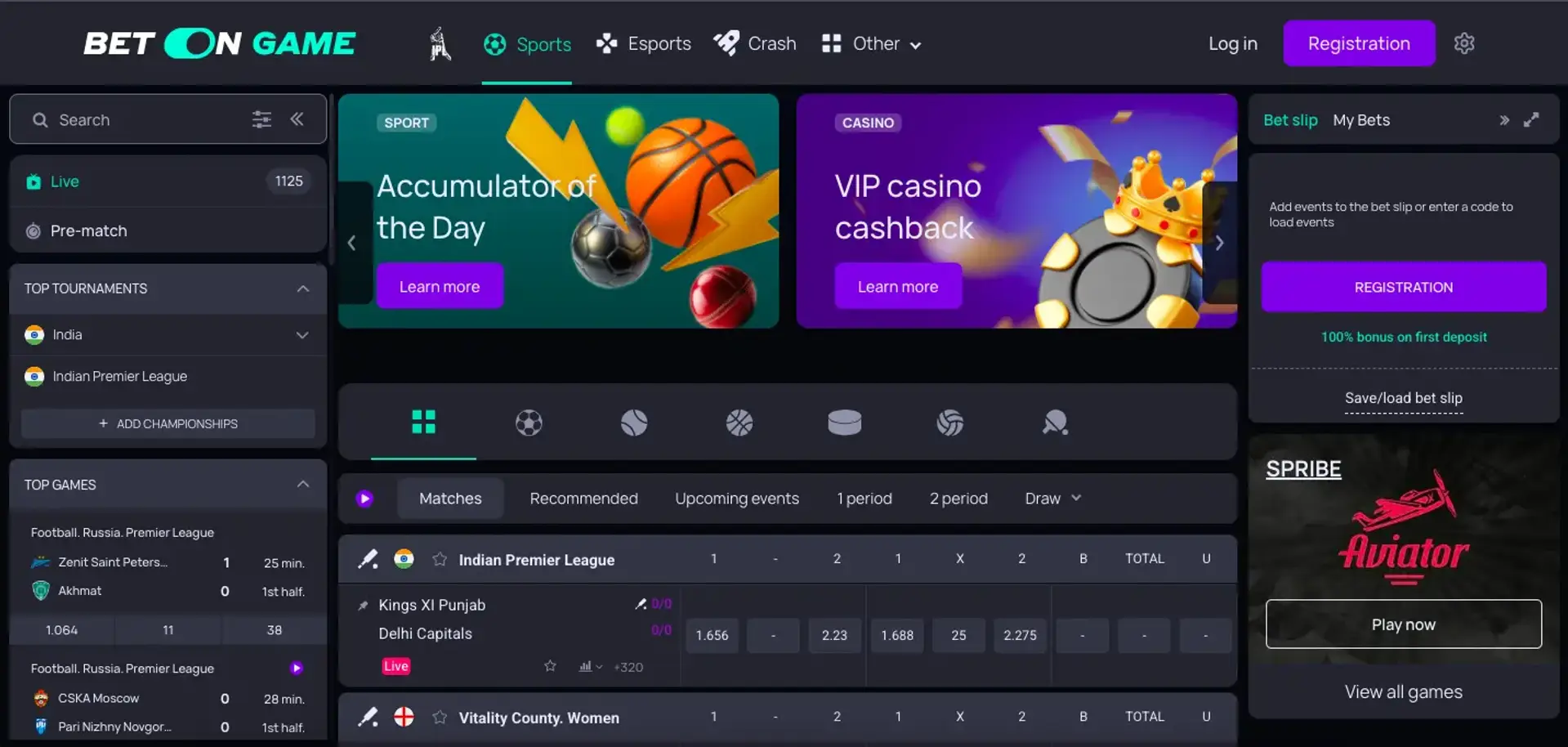Select the 1.064 odds for Zenit game
The width and height of the screenshot is (1568, 747).
pos(62,630)
